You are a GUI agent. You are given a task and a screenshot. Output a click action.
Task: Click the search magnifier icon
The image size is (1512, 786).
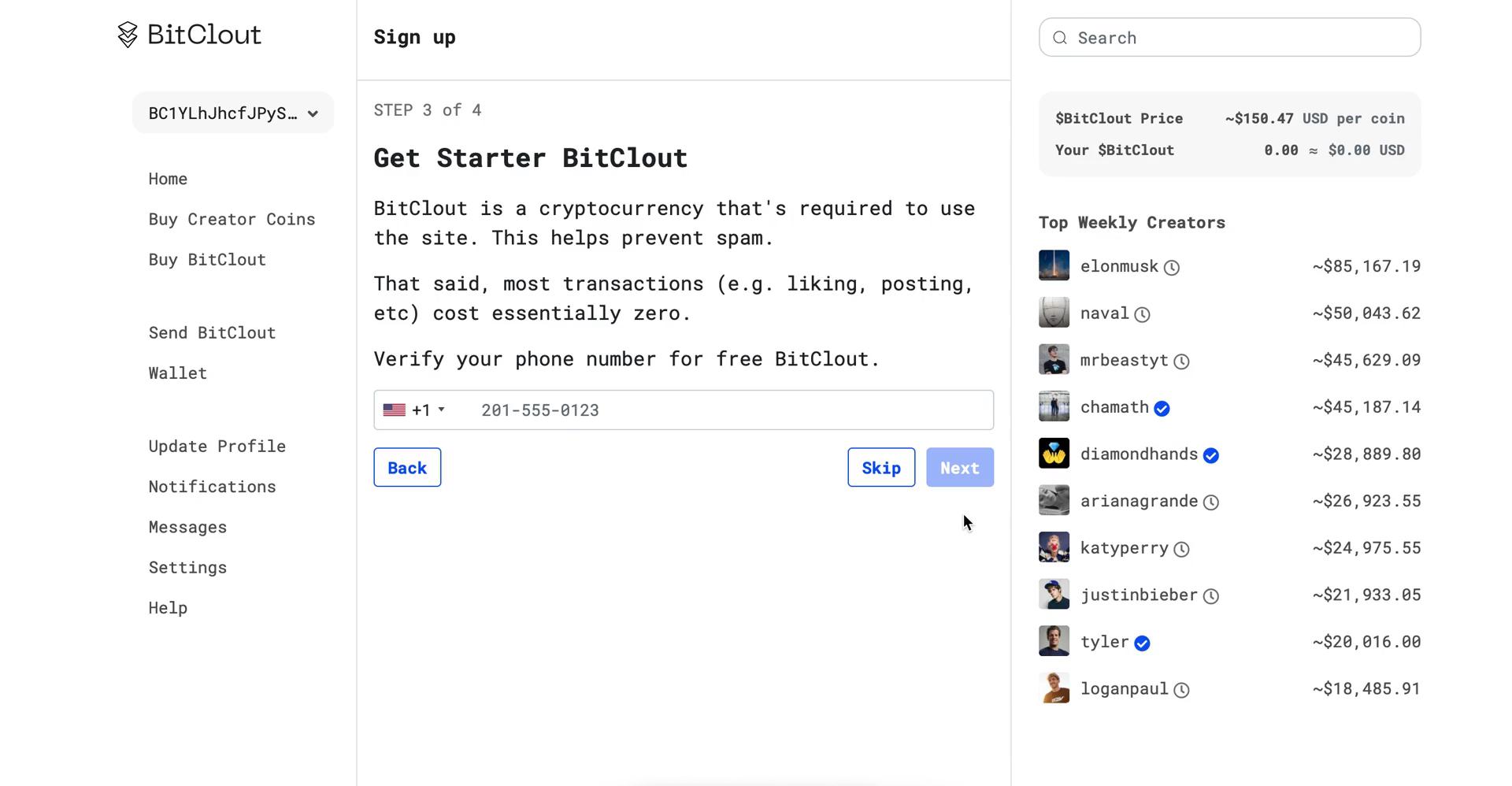pos(1059,37)
